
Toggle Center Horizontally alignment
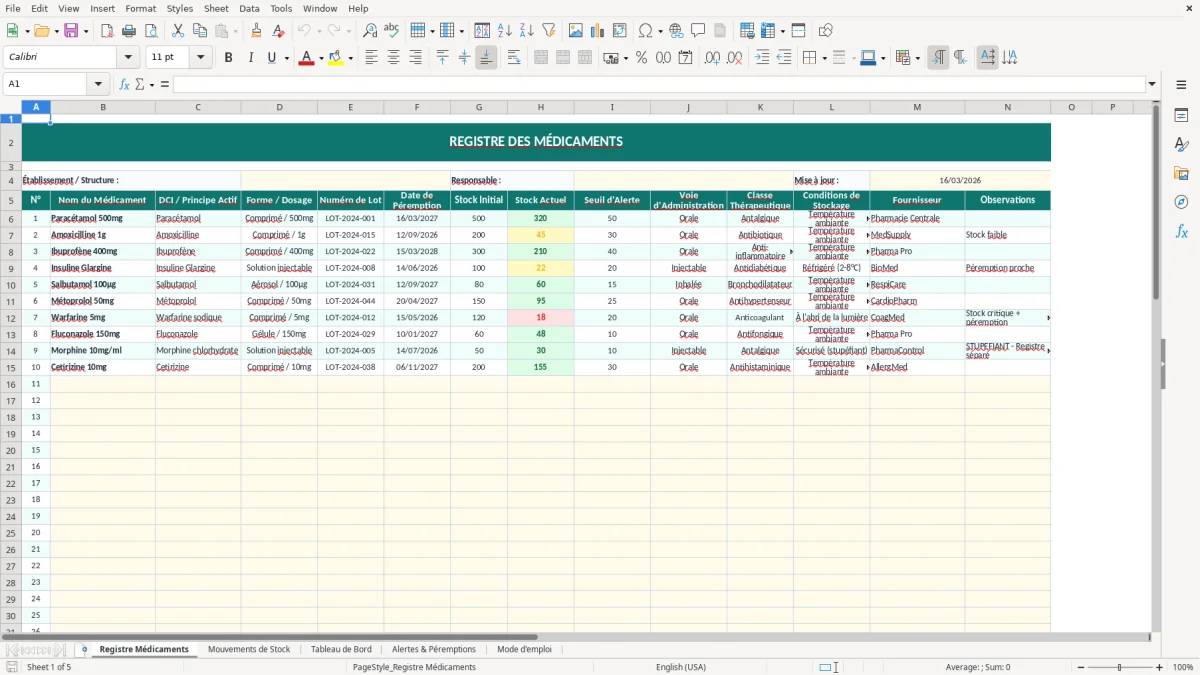pyautogui.click(x=394, y=58)
